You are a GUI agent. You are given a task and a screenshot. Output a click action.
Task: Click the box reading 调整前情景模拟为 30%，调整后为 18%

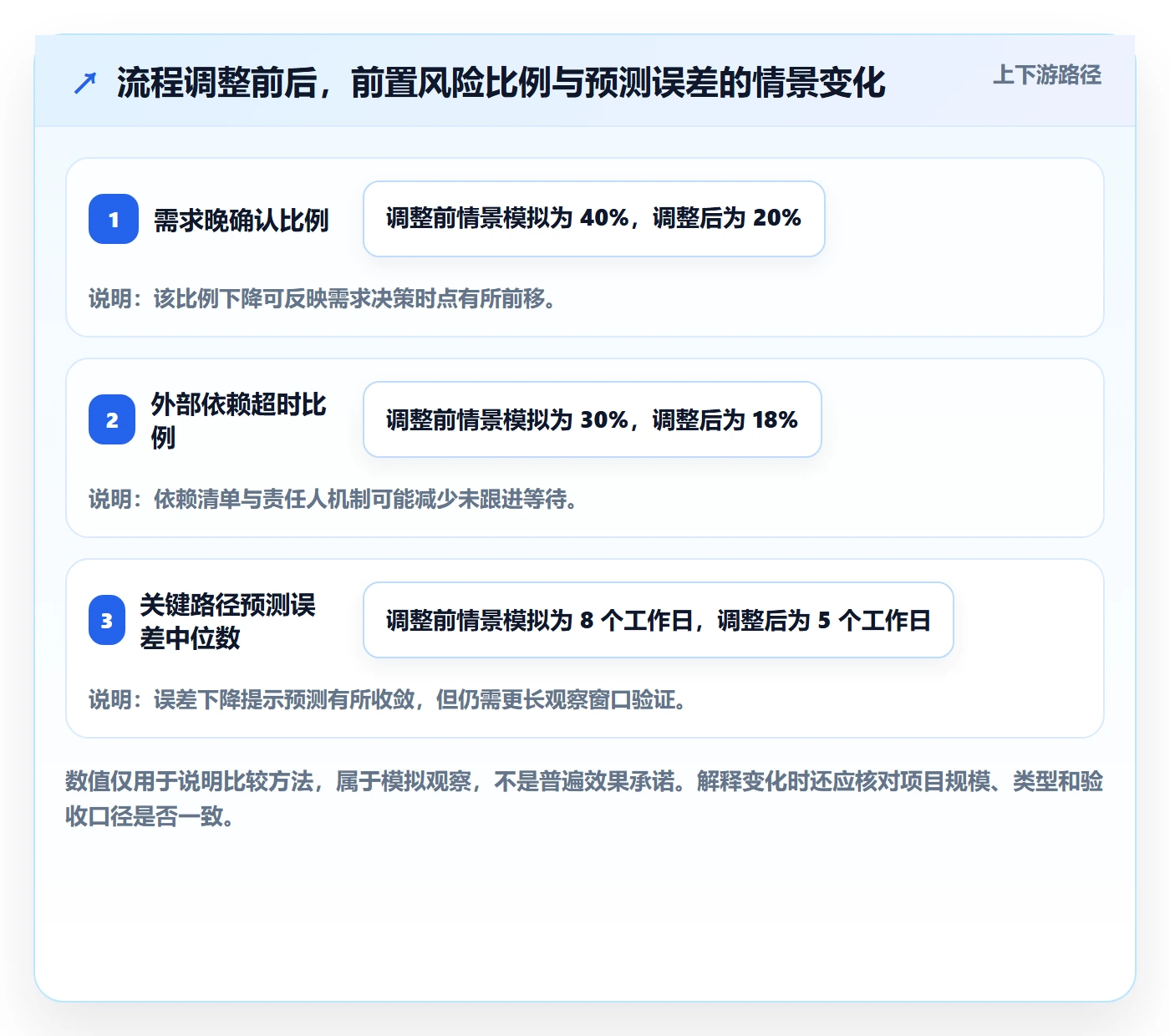pyautogui.click(x=593, y=419)
